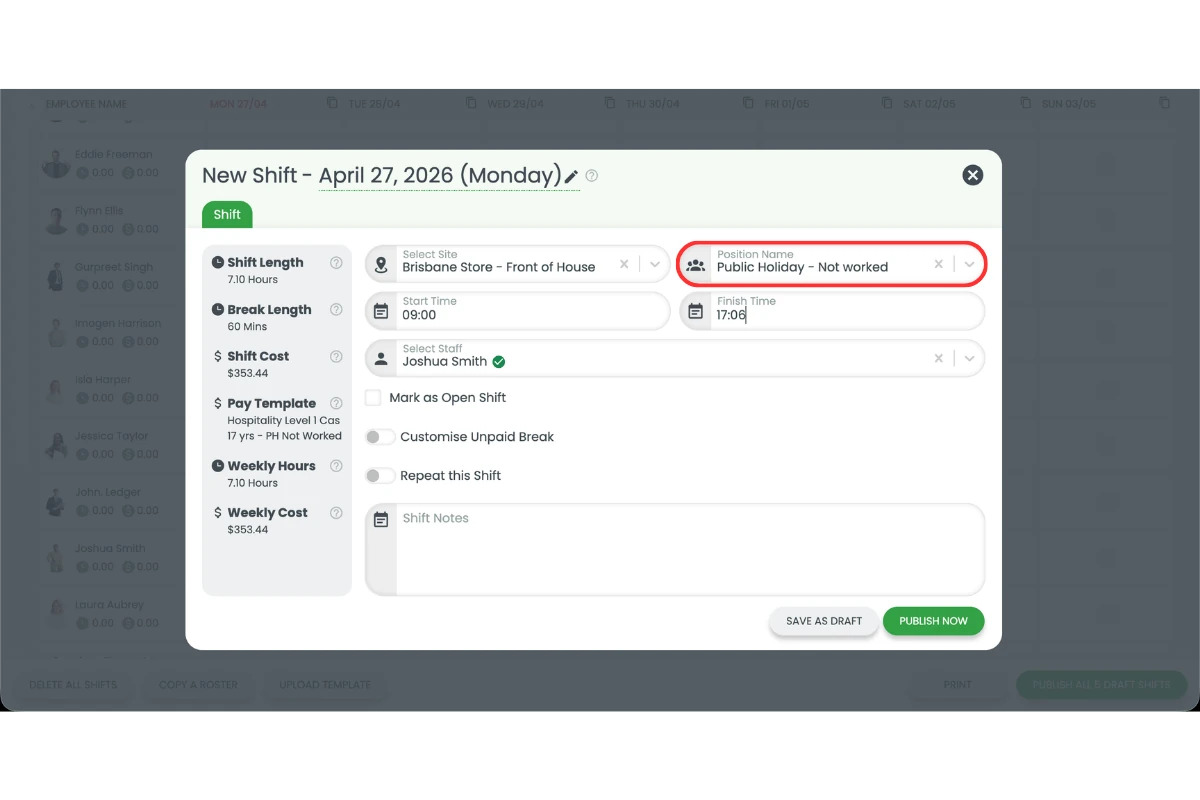1200x800 pixels.
Task: Open help for Shift Cost
Action: pyautogui.click(x=336, y=356)
